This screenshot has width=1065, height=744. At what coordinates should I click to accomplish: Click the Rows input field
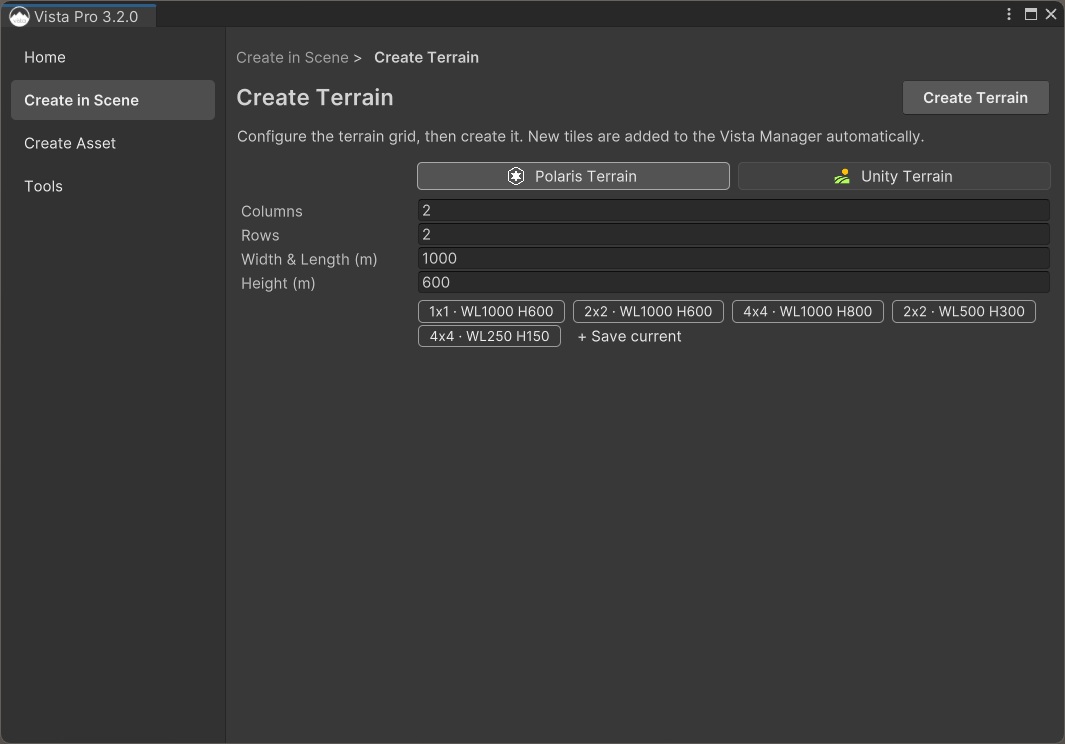[x=734, y=234]
